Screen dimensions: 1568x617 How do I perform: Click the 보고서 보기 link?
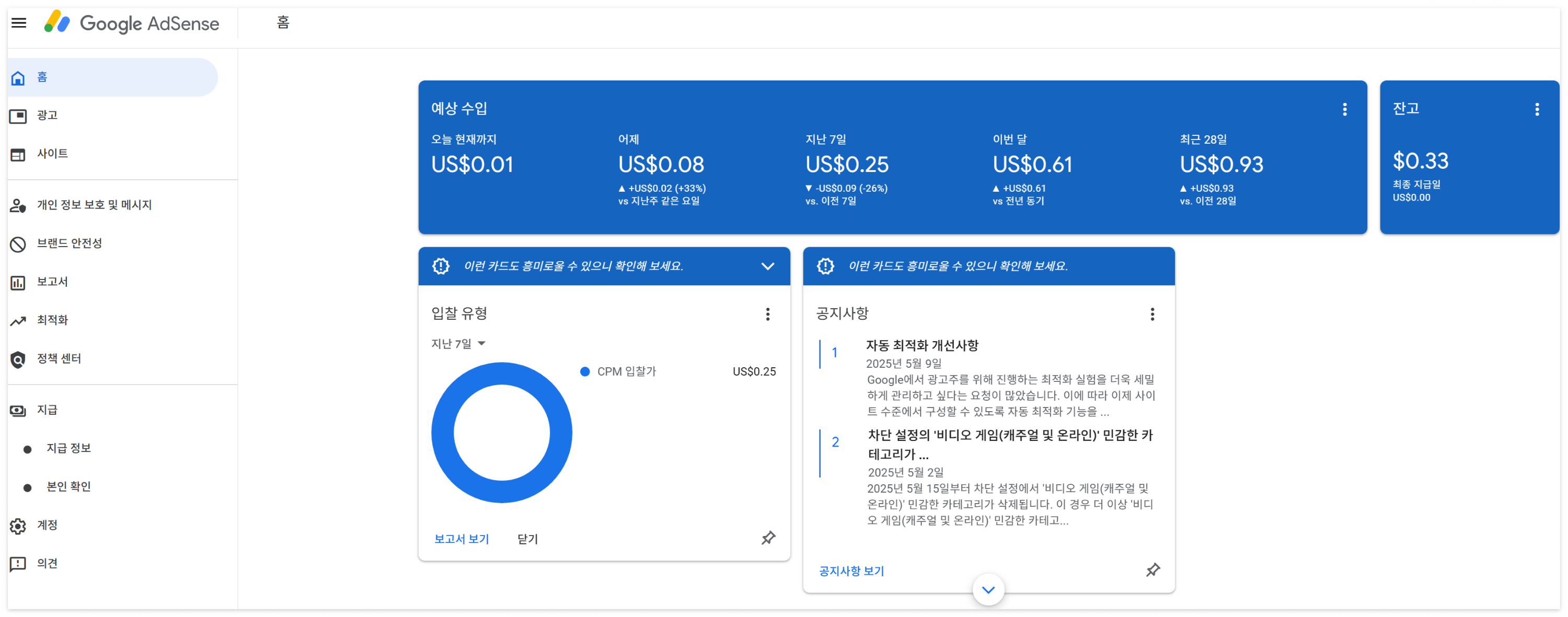tap(462, 539)
